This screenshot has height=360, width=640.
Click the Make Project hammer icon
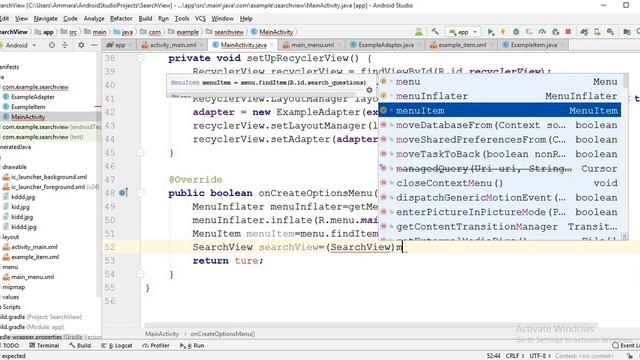435,32
